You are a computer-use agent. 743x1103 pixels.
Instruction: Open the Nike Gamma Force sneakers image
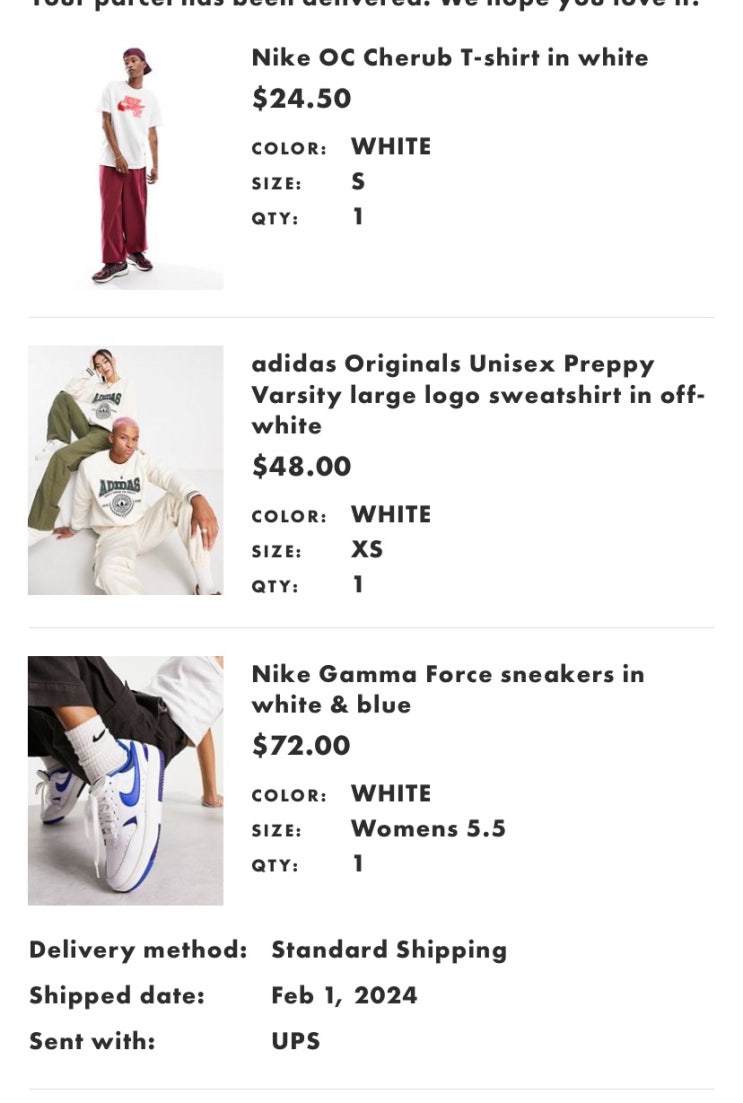125,780
